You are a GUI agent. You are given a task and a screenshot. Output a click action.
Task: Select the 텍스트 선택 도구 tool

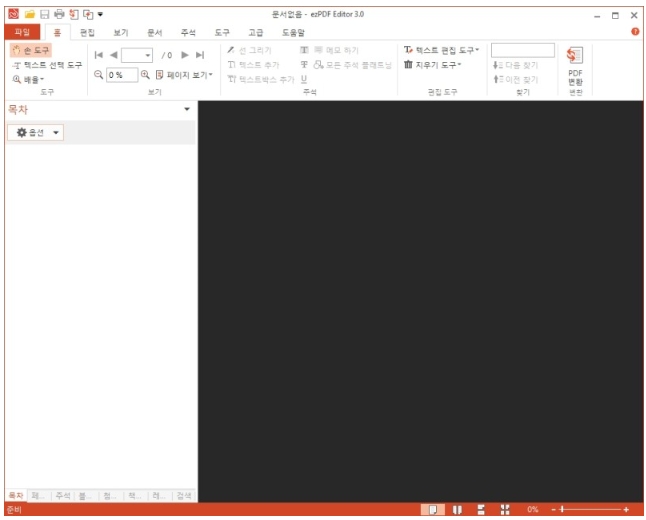pos(47,65)
